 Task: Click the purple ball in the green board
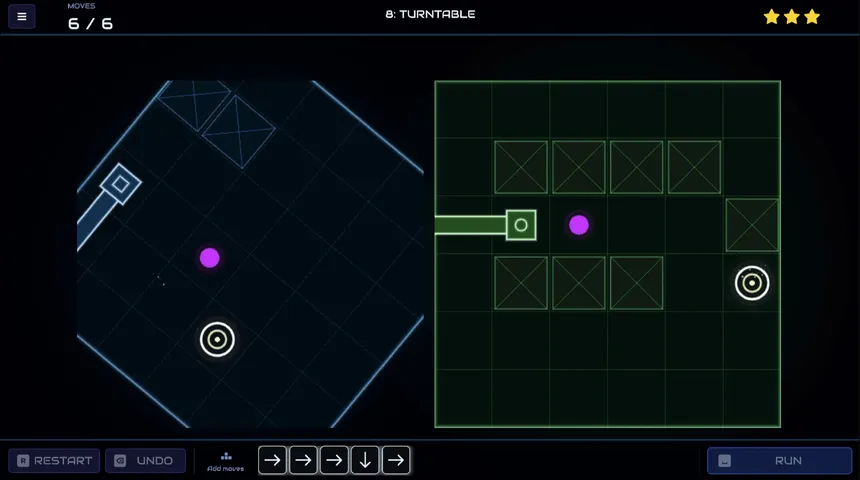[x=579, y=225]
